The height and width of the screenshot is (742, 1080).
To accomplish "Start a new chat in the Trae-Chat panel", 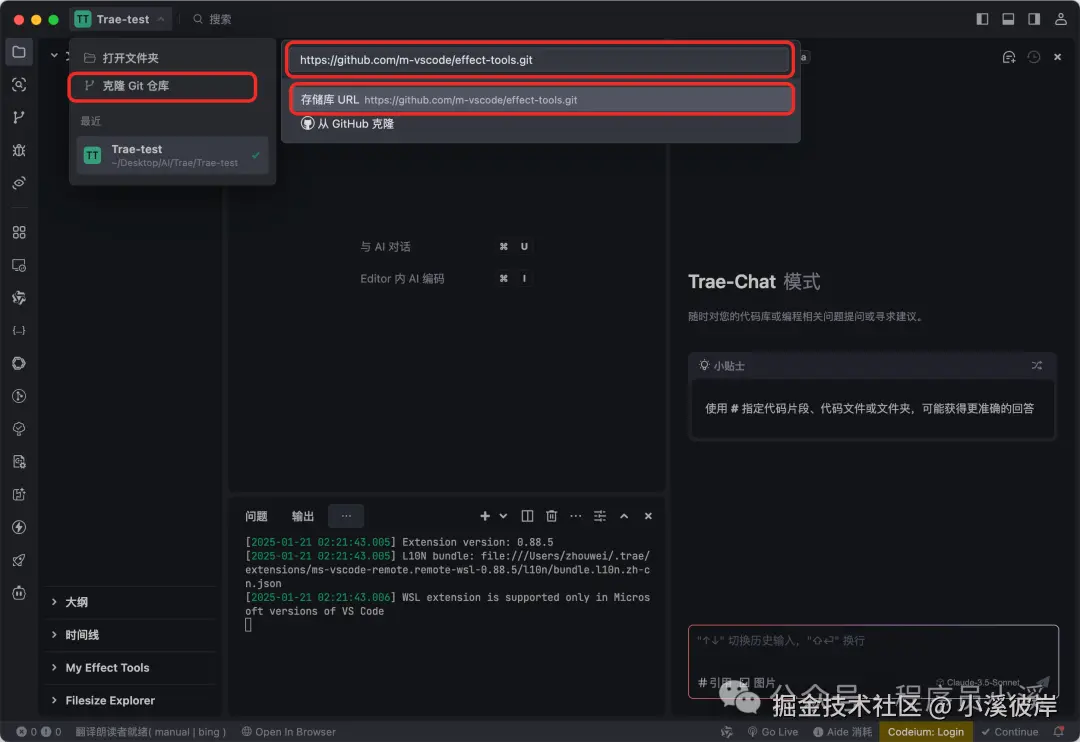I will (1008, 57).
